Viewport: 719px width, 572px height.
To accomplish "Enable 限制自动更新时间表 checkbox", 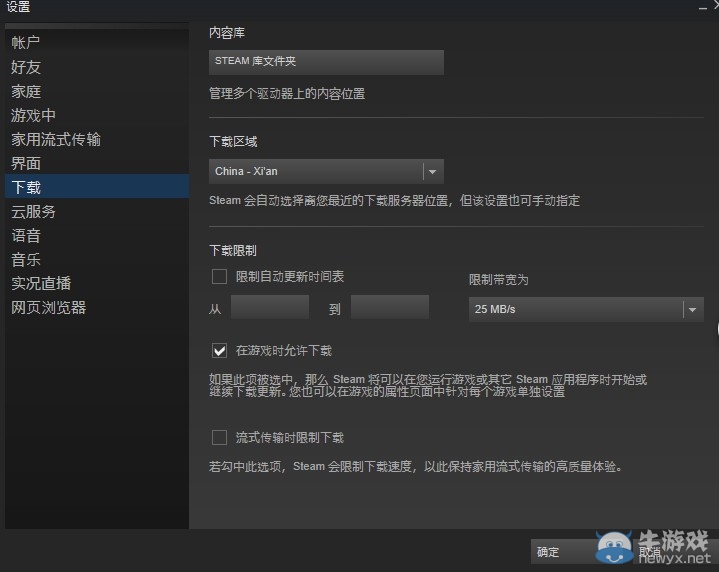I will [x=219, y=277].
